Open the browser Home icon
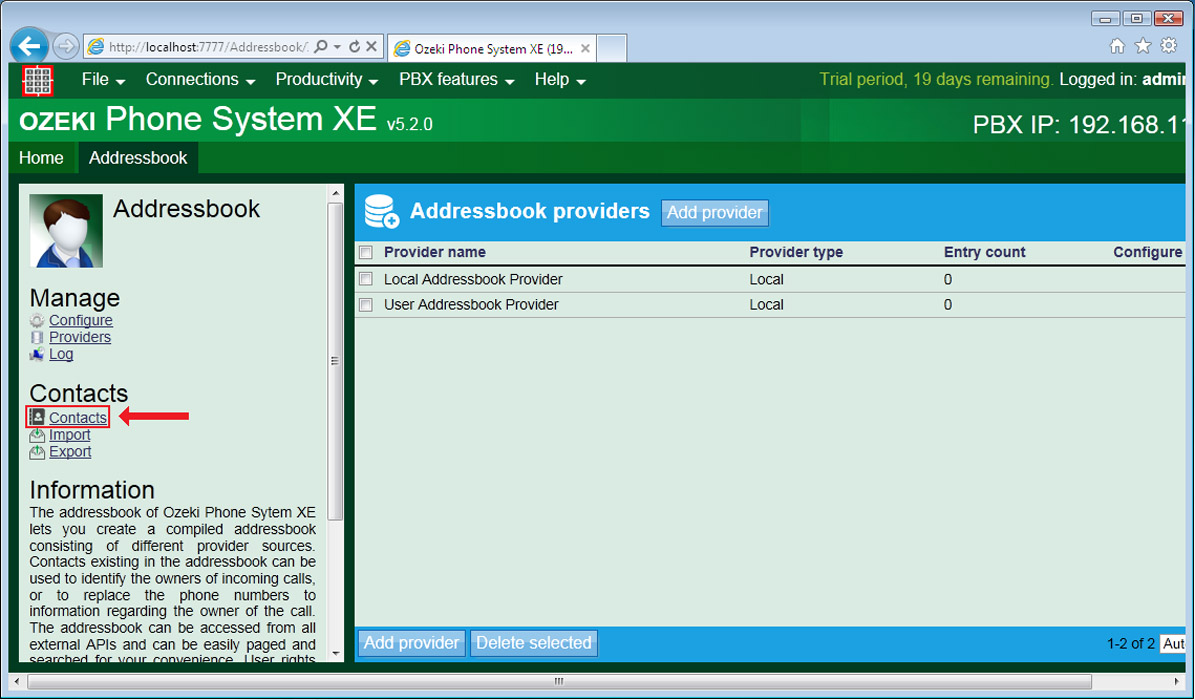 coord(1117,46)
